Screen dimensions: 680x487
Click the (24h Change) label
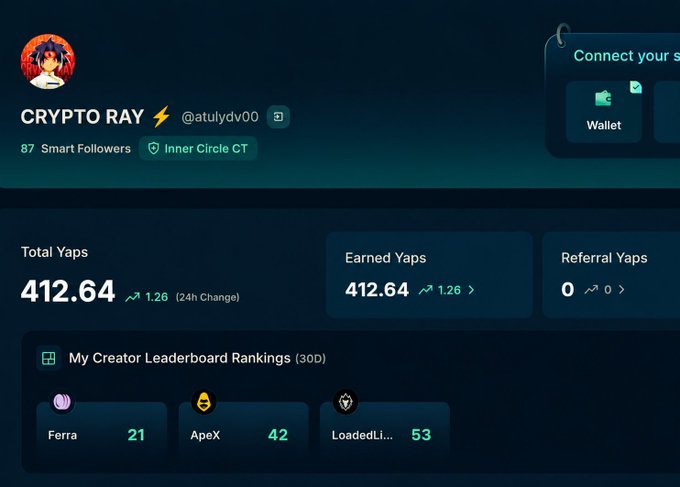pos(208,297)
